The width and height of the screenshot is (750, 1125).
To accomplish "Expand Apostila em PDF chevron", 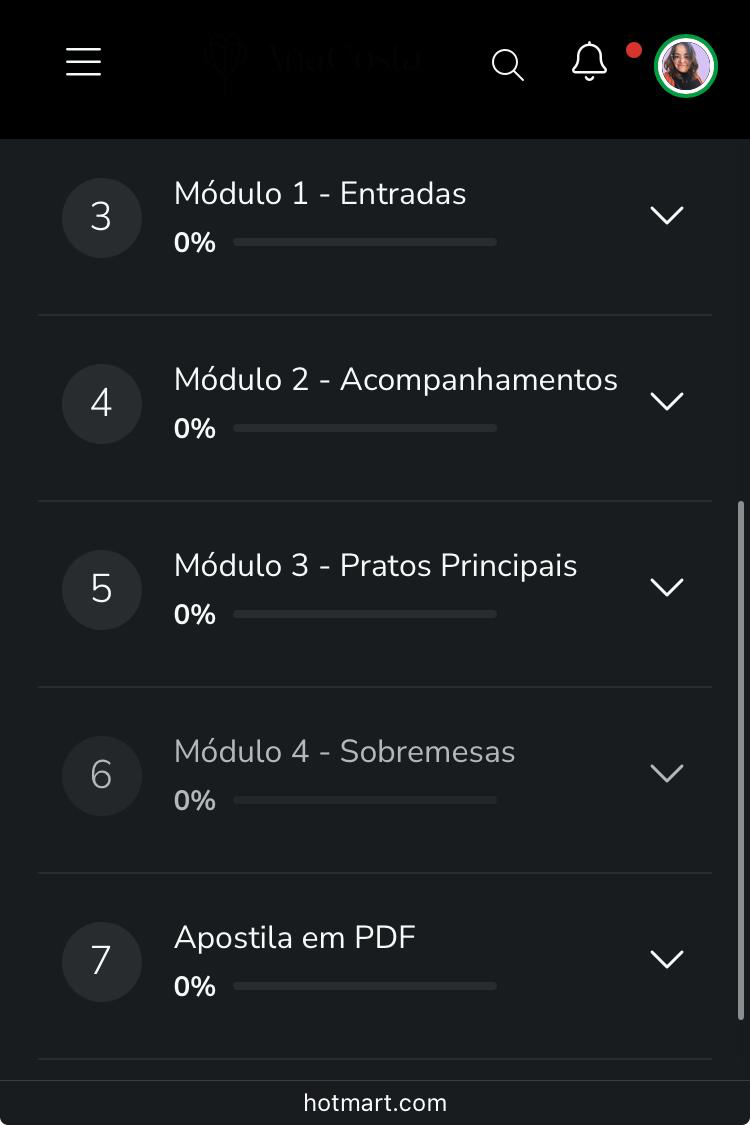I will pos(667,959).
